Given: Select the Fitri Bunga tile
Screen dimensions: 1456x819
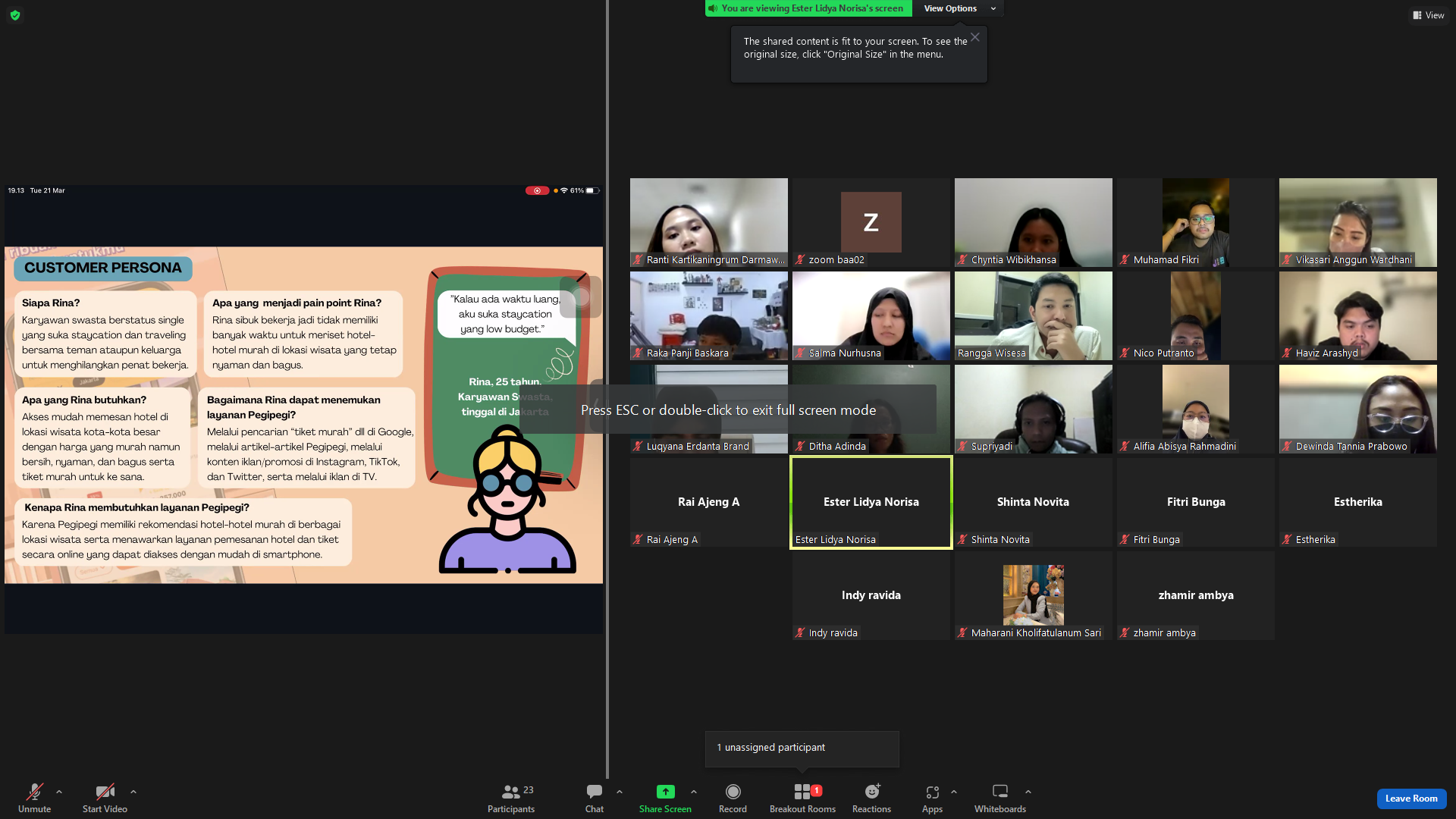Looking at the screenshot, I should (x=1196, y=502).
